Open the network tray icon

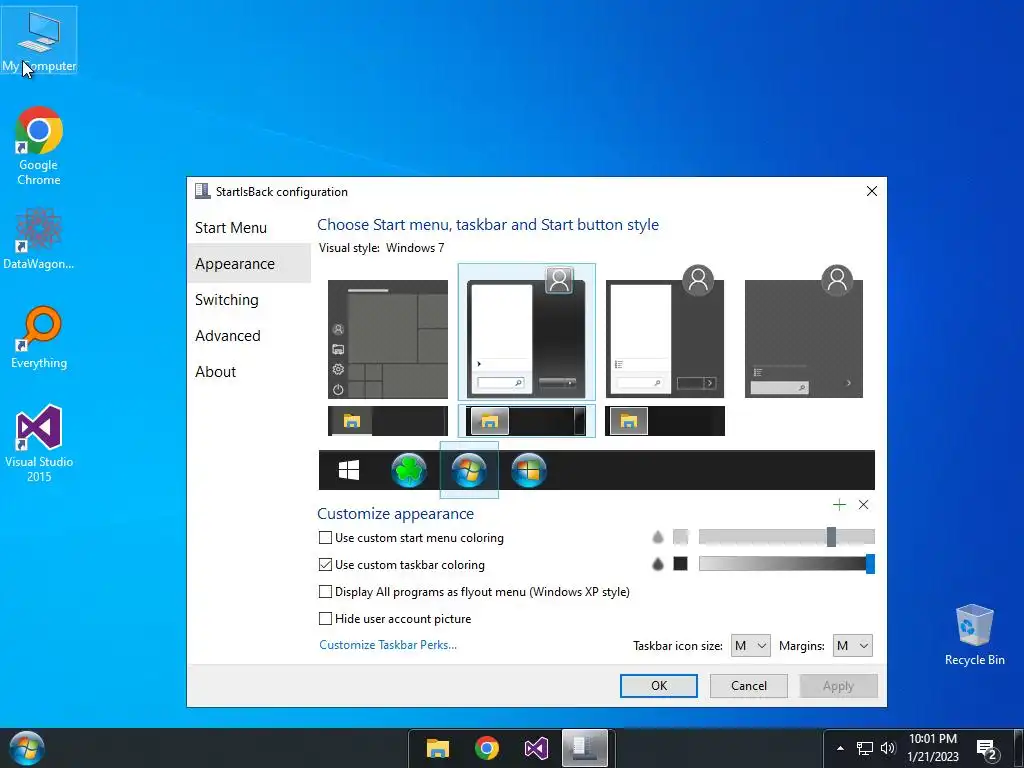(x=865, y=748)
